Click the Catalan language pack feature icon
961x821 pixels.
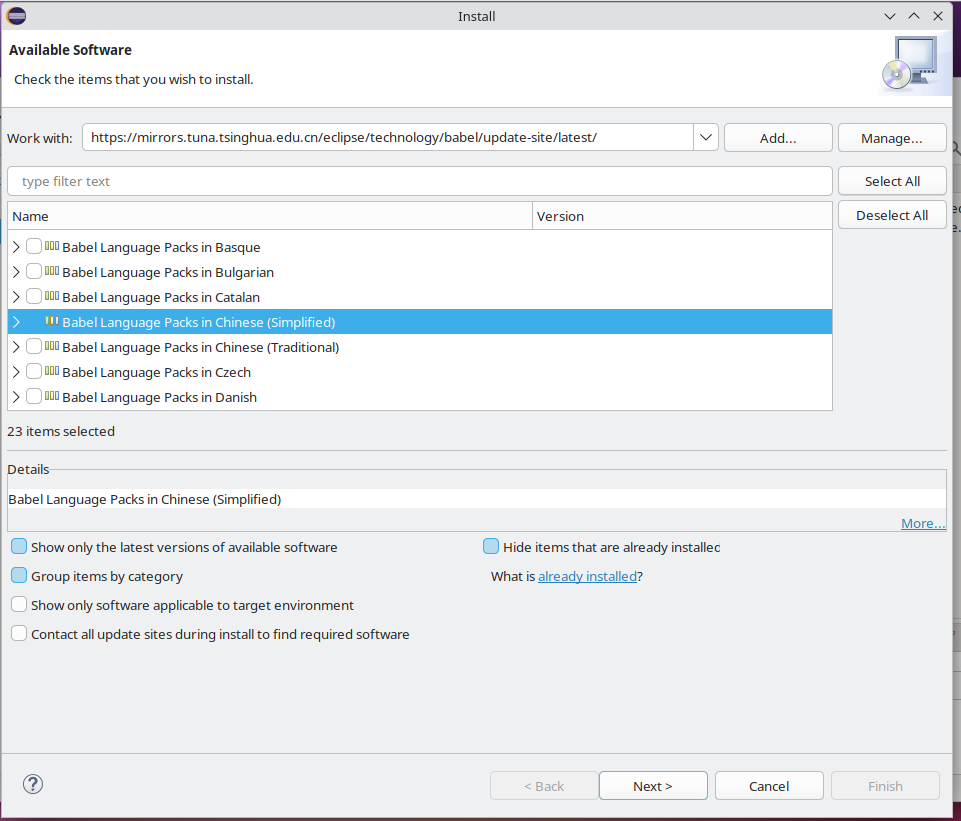[x=52, y=297]
